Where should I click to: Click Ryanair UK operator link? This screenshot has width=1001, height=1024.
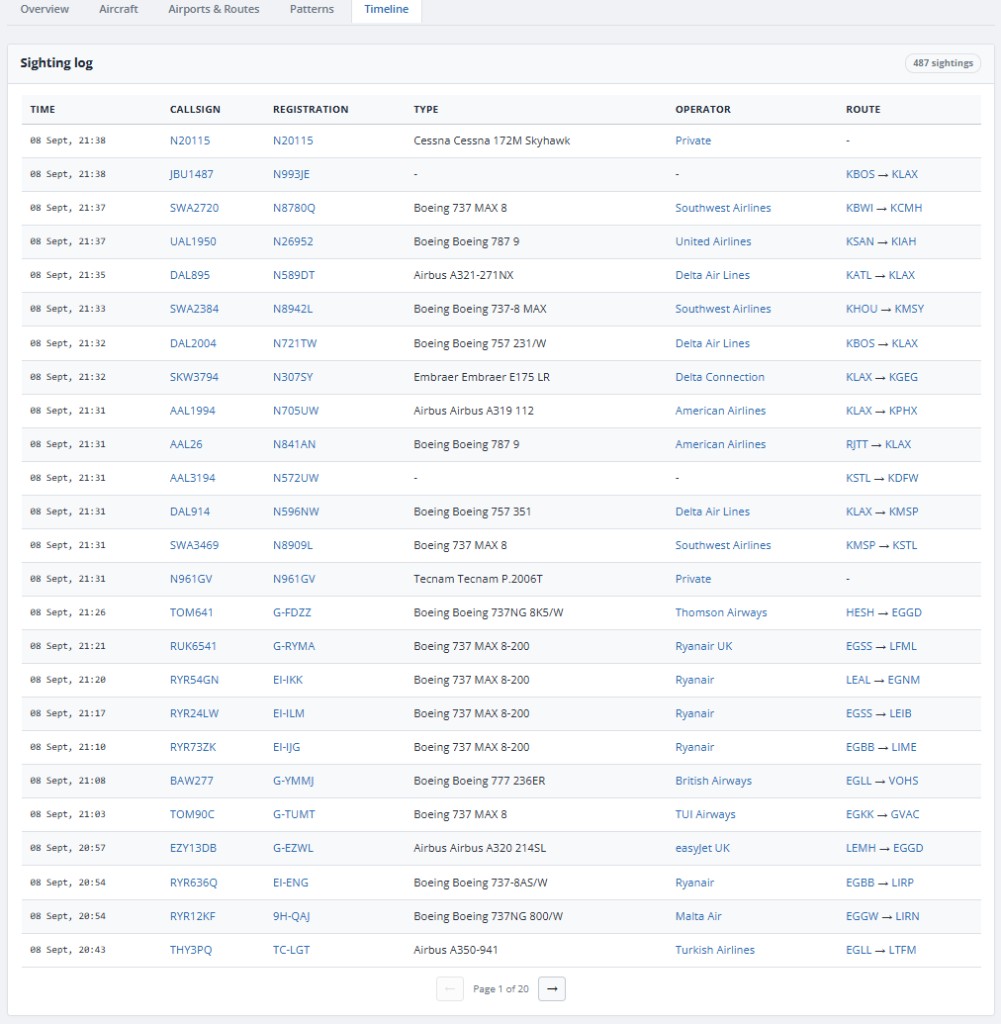(x=703, y=647)
